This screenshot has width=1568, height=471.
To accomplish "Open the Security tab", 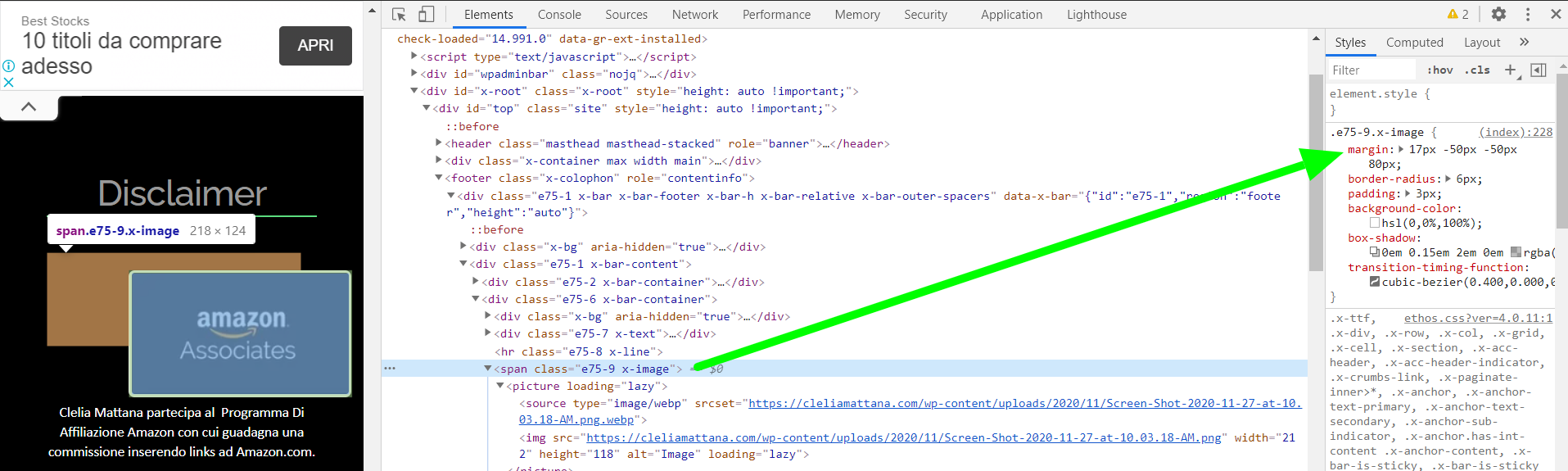I will (x=925, y=14).
